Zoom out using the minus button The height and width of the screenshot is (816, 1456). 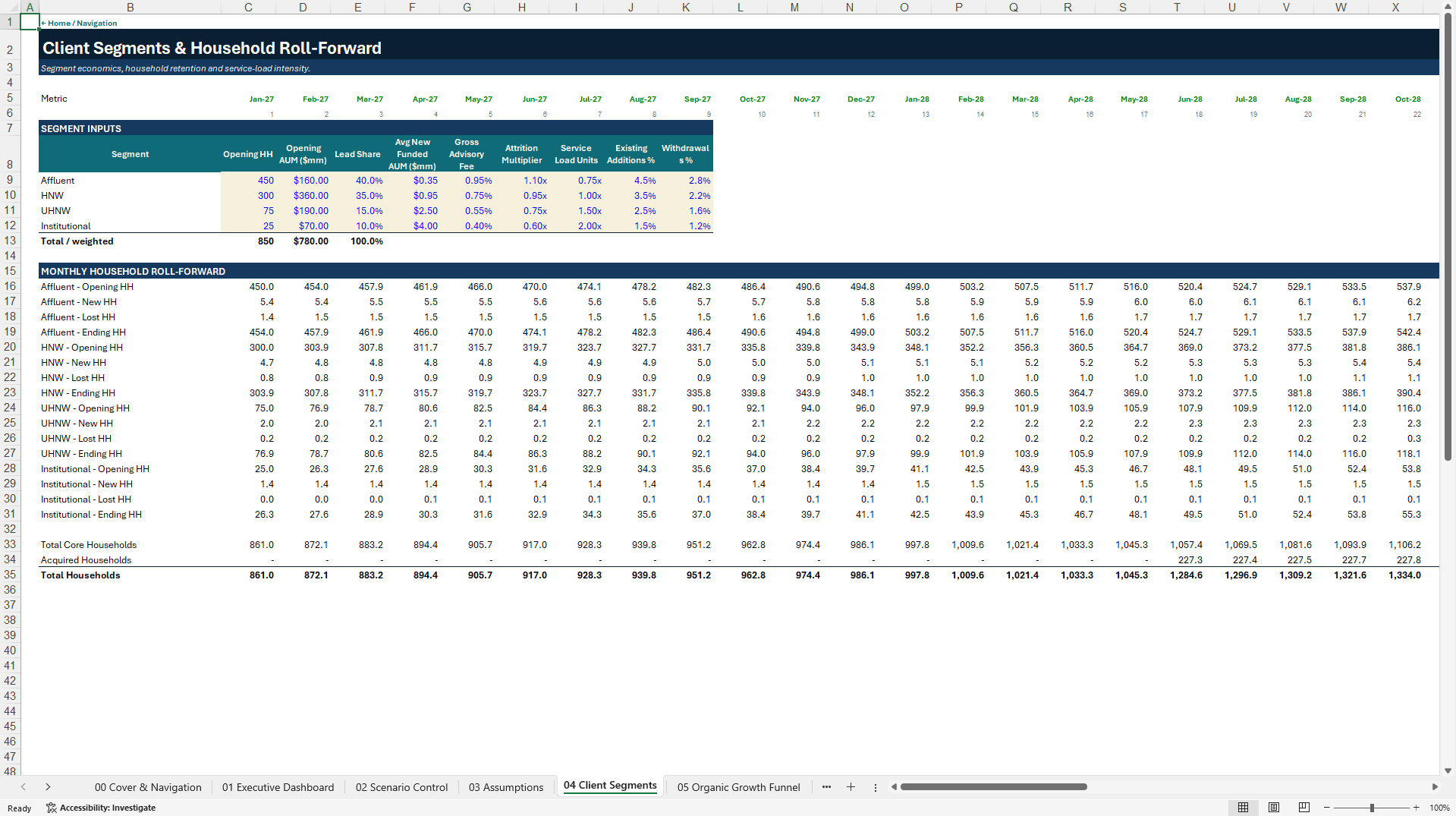pos(1327,808)
